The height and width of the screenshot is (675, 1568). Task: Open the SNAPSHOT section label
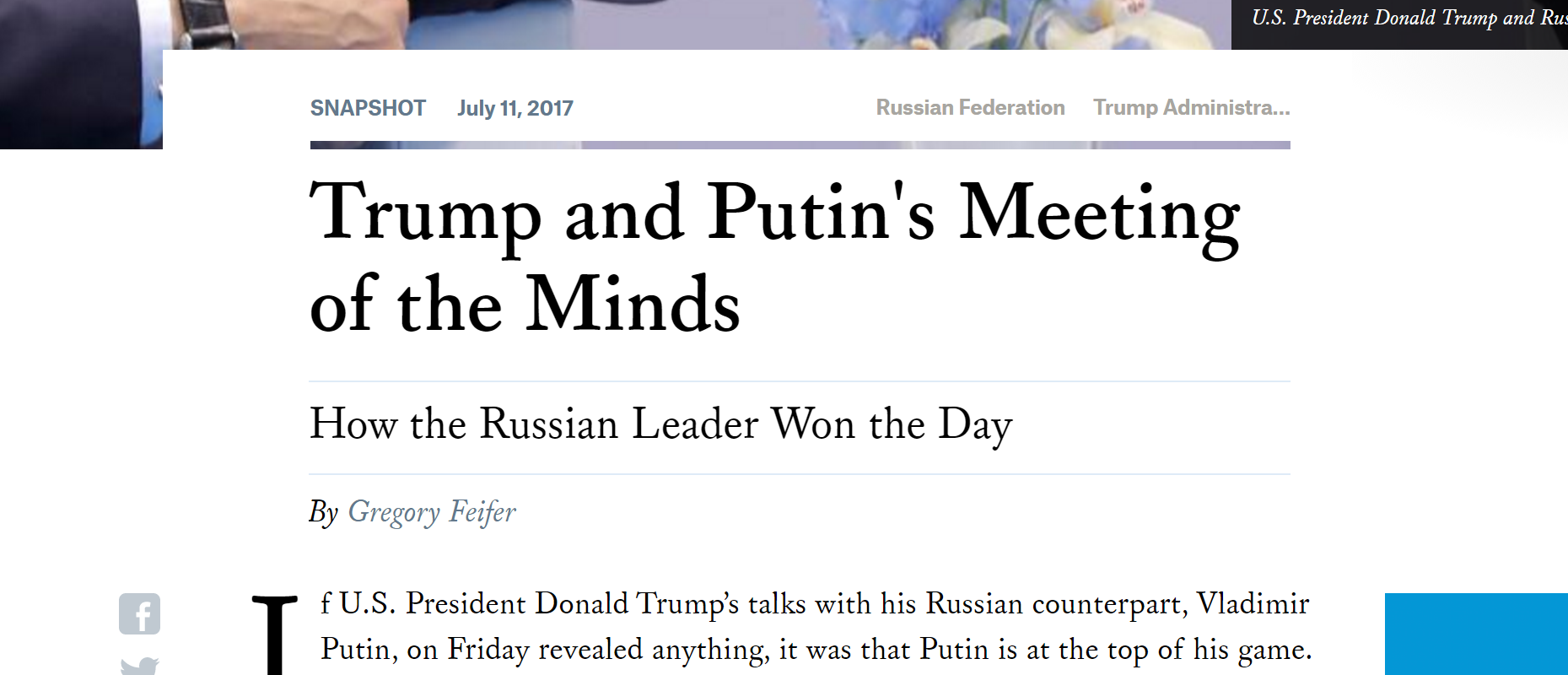(368, 108)
